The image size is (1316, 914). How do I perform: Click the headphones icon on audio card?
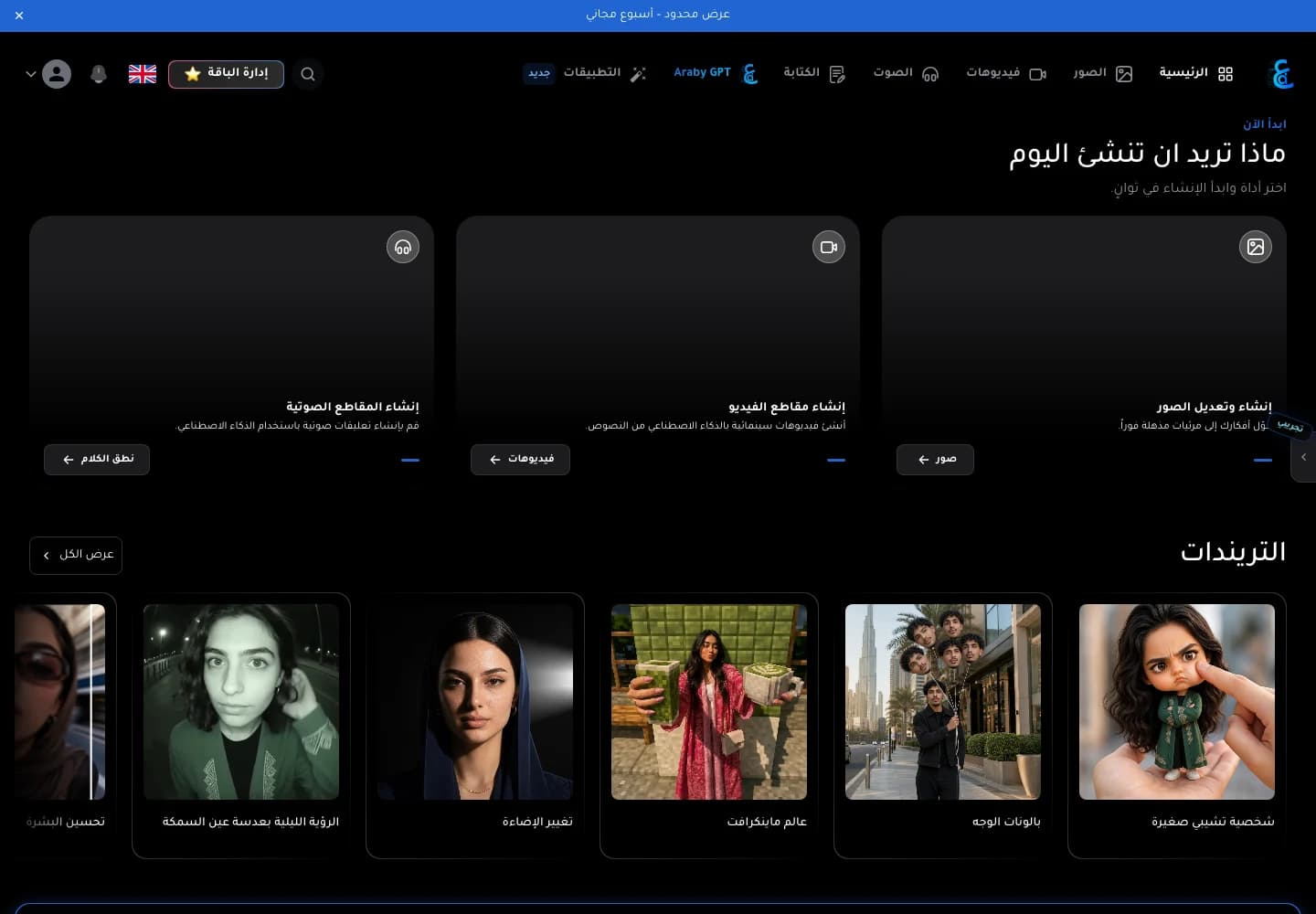(403, 247)
